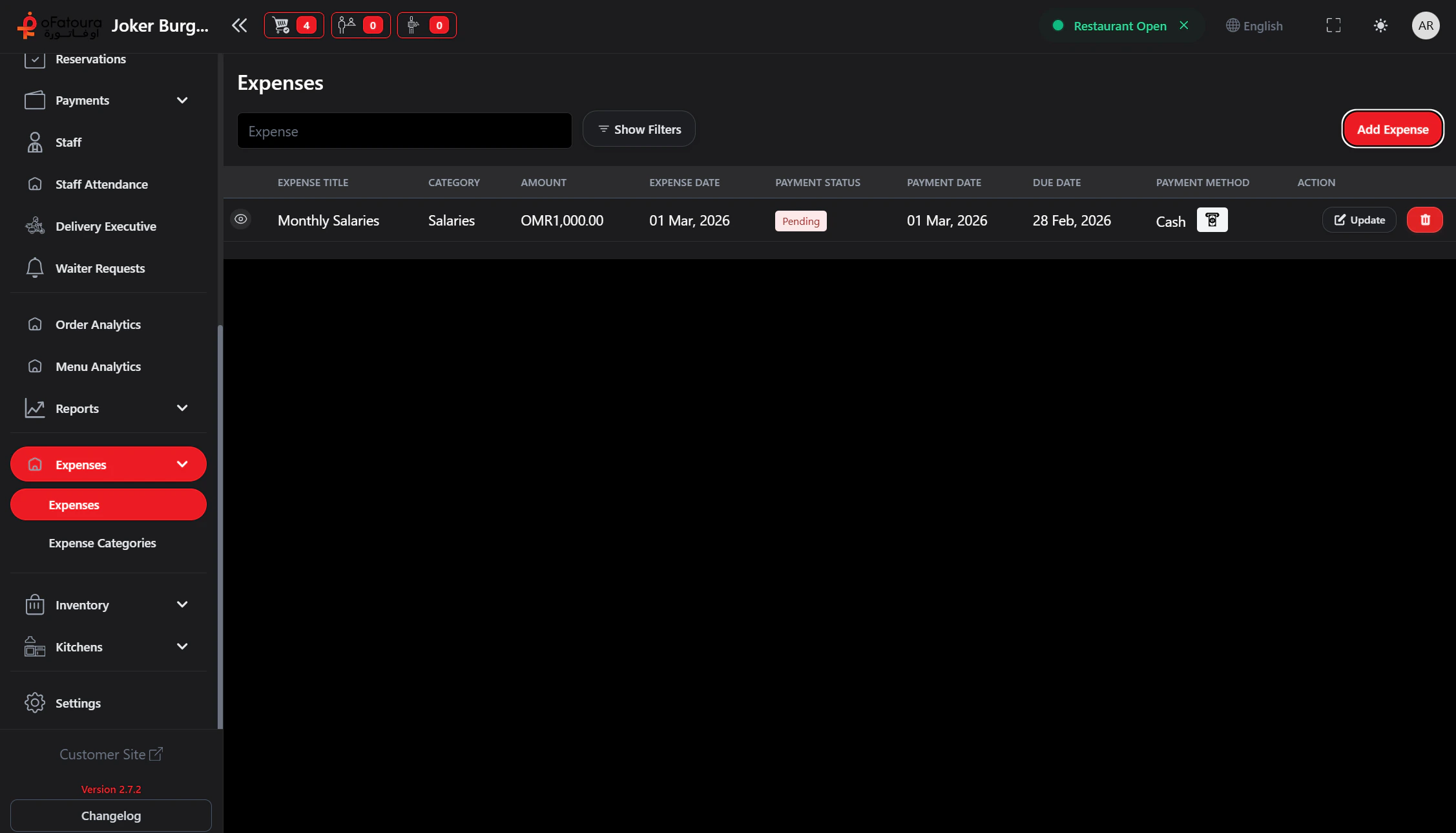Screen dimensions: 1456x833
Task: Open the AR user avatar
Action: 1426,25
